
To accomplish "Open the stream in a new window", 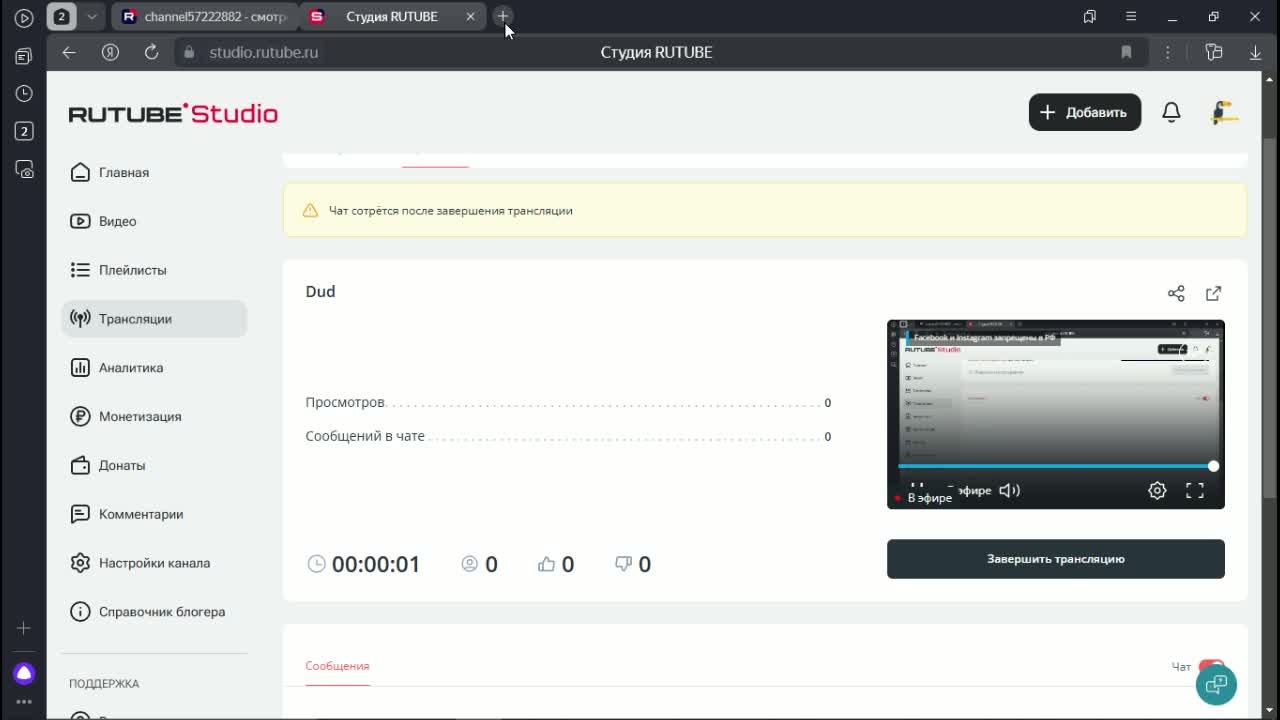I will tap(1213, 293).
